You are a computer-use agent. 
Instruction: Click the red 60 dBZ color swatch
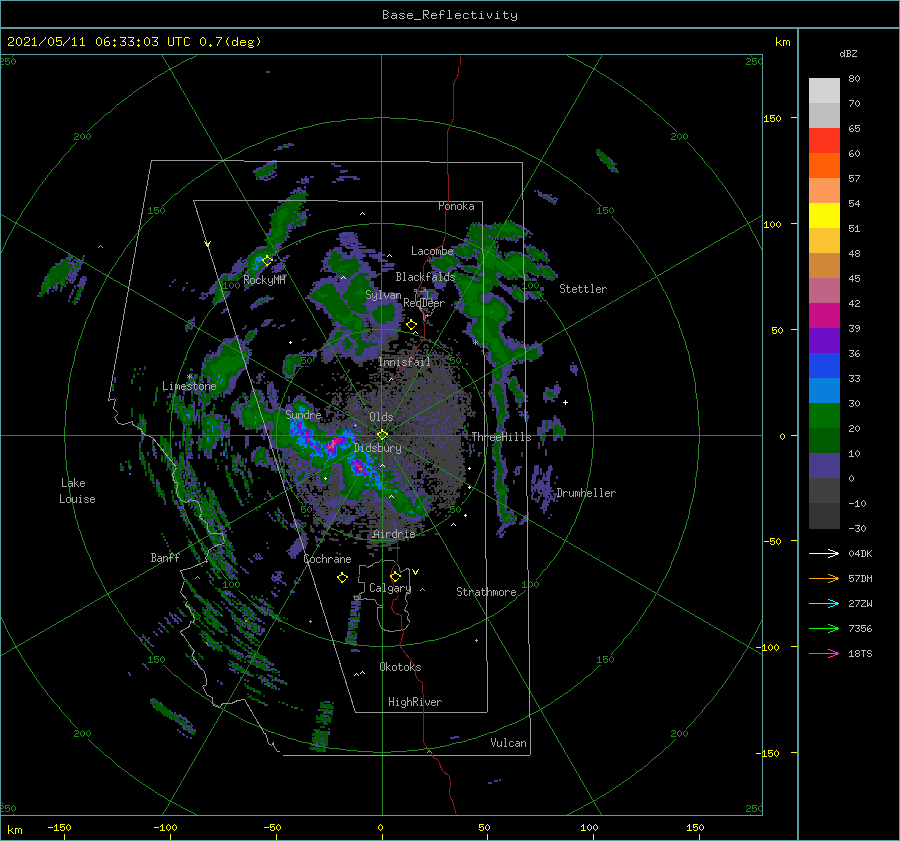824,141
